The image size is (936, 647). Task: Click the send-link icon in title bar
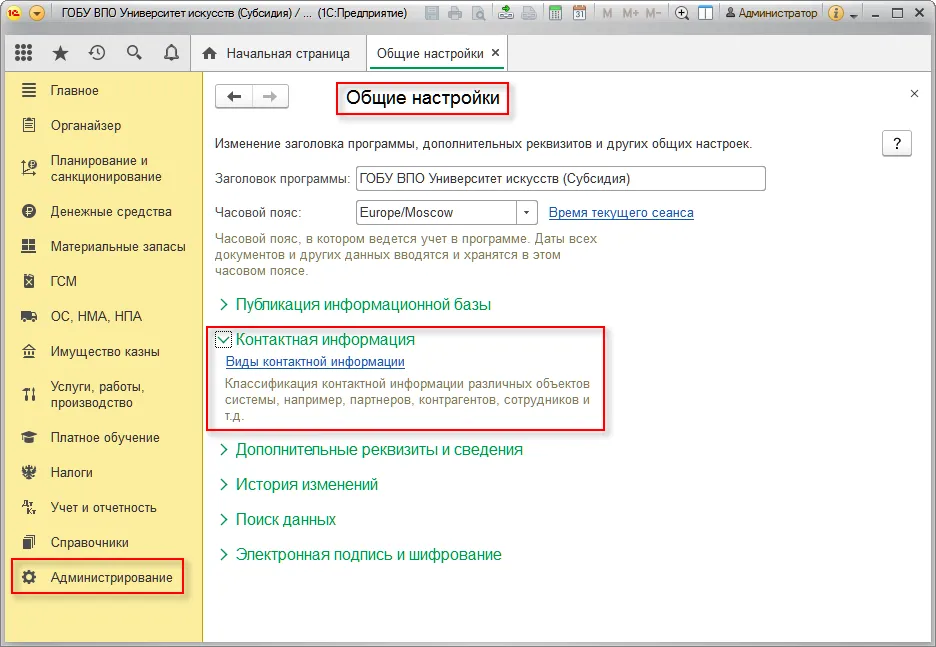click(x=506, y=13)
